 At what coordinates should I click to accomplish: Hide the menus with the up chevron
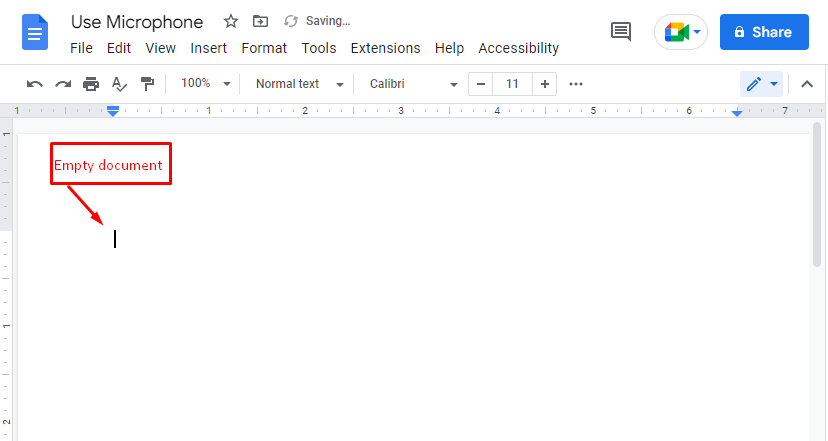click(807, 84)
